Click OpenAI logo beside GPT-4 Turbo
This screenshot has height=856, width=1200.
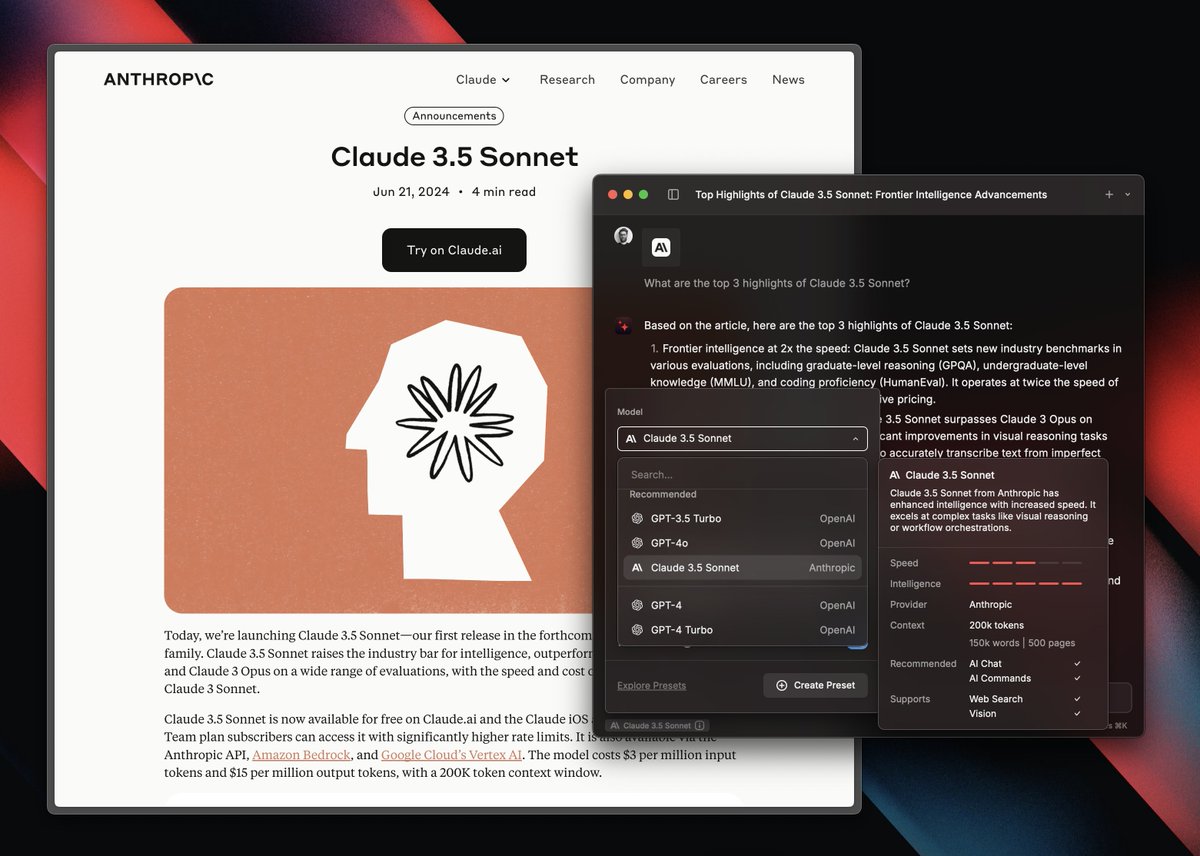tap(637, 630)
